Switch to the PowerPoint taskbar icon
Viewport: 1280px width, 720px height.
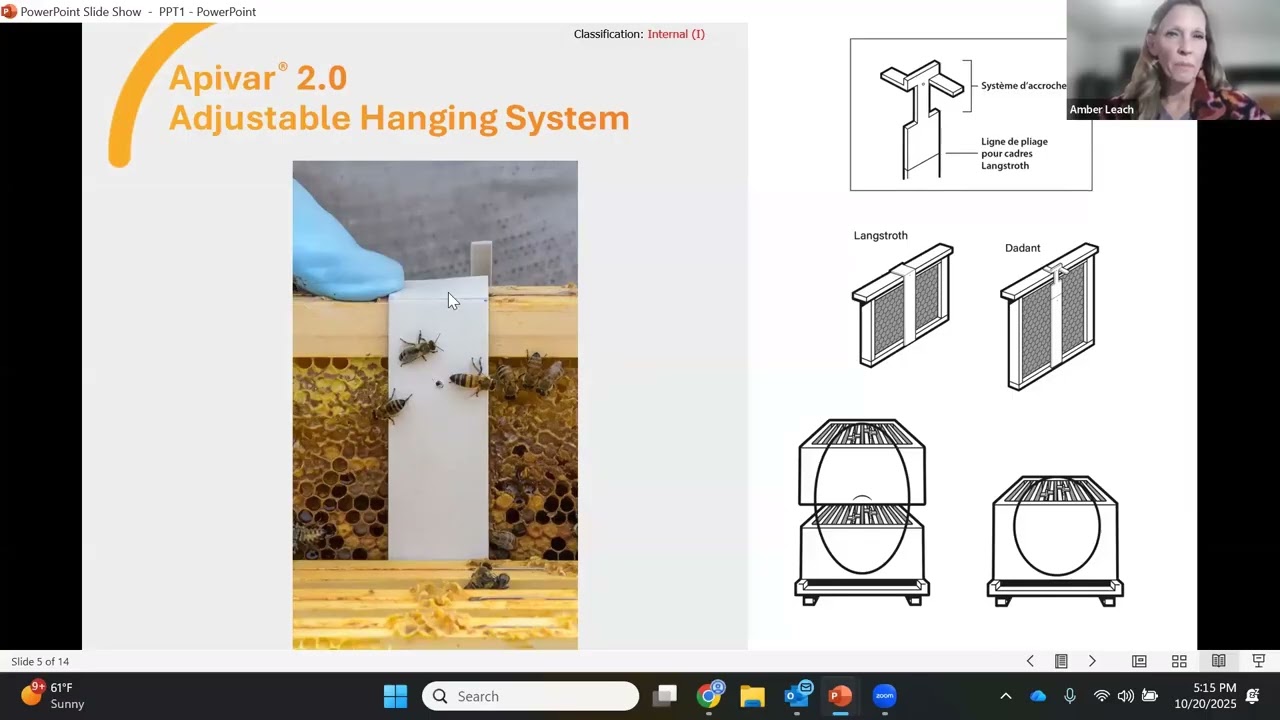click(840, 696)
